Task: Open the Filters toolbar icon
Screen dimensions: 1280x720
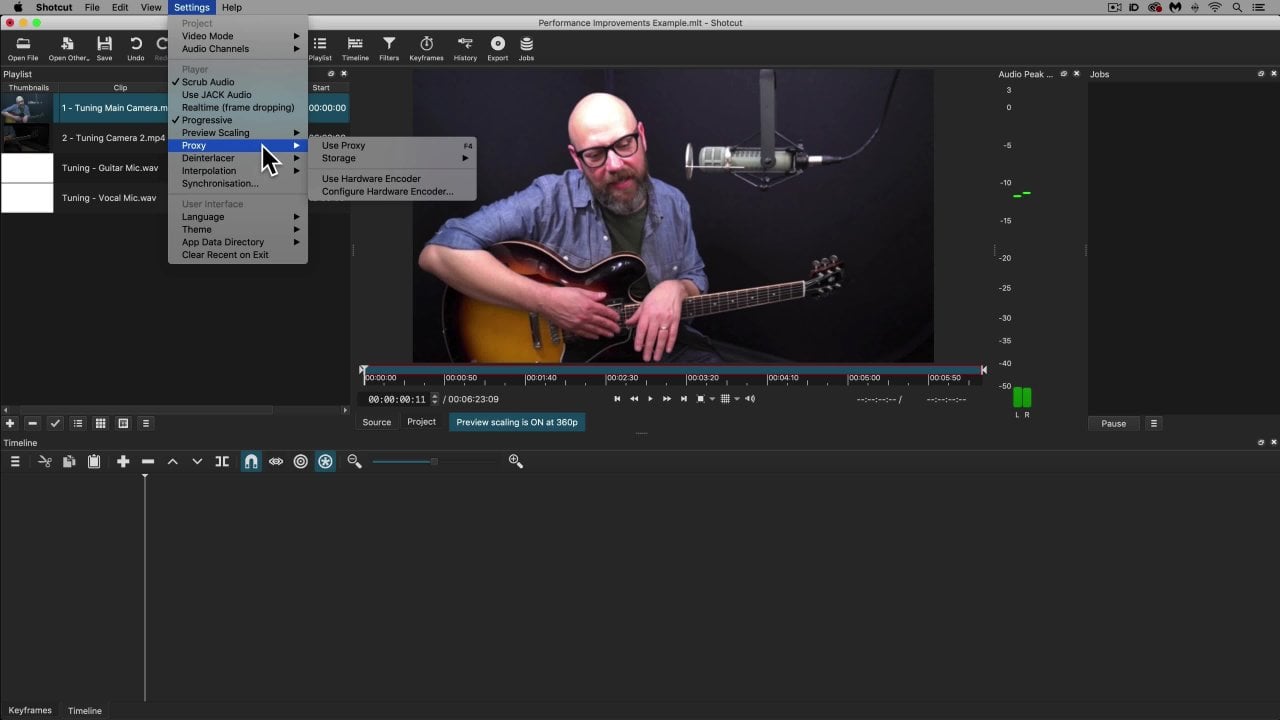Action: (x=389, y=47)
